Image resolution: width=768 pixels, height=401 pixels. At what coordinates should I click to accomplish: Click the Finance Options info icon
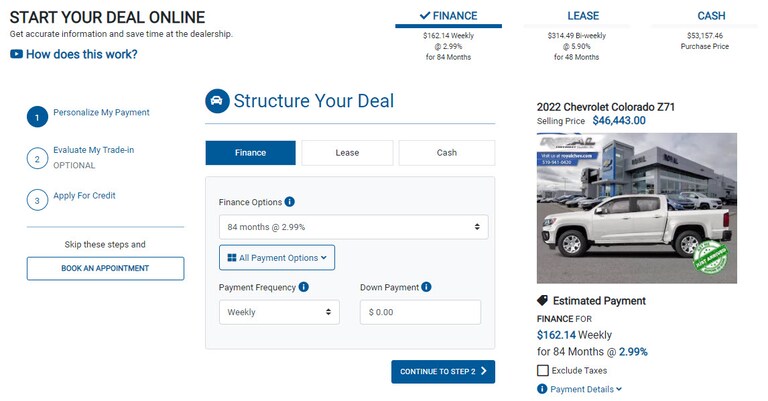[290, 202]
